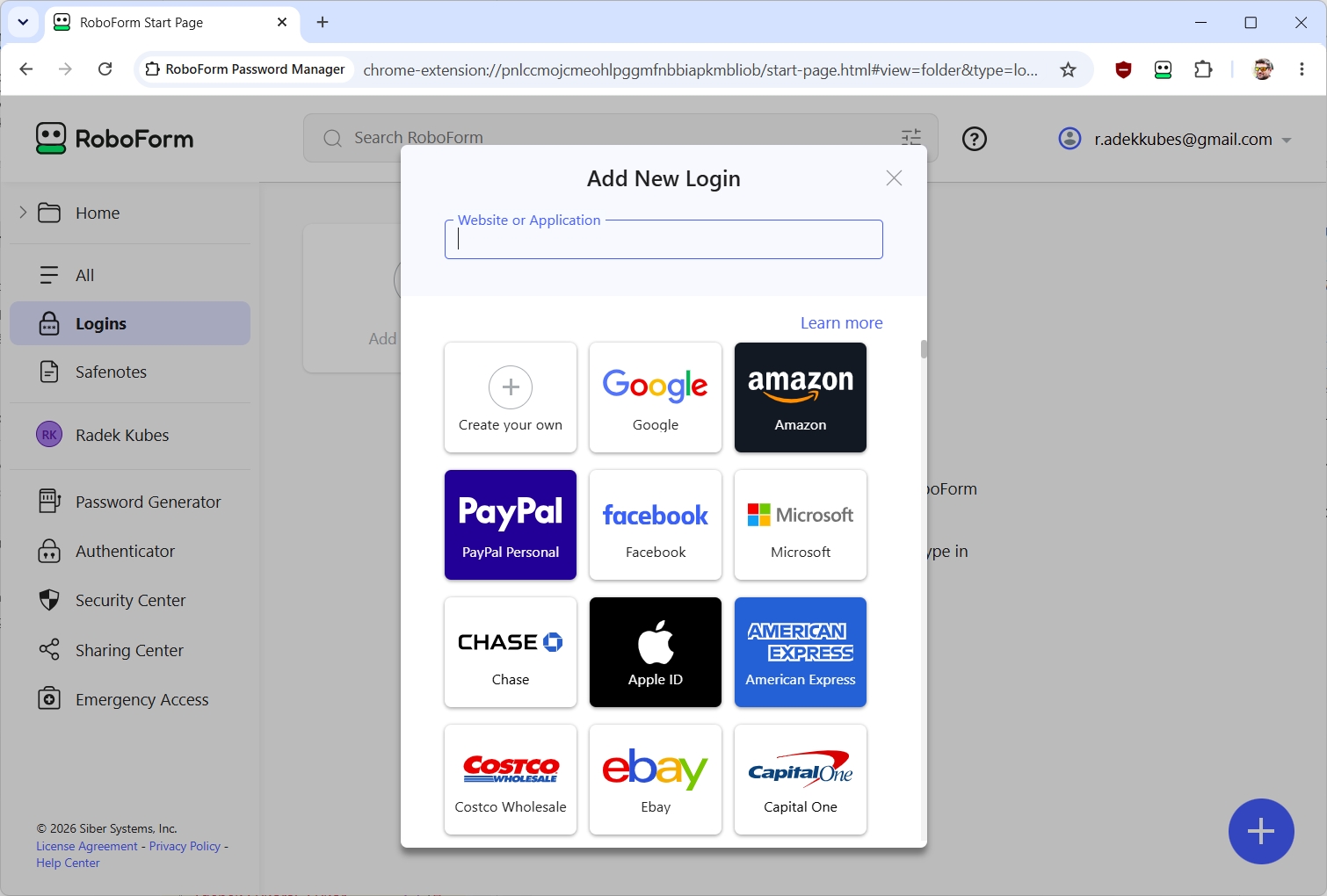The width and height of the screenshot is (1327, 896).
Task: Bookmark this page with the star
Action: pos(1068,69)
